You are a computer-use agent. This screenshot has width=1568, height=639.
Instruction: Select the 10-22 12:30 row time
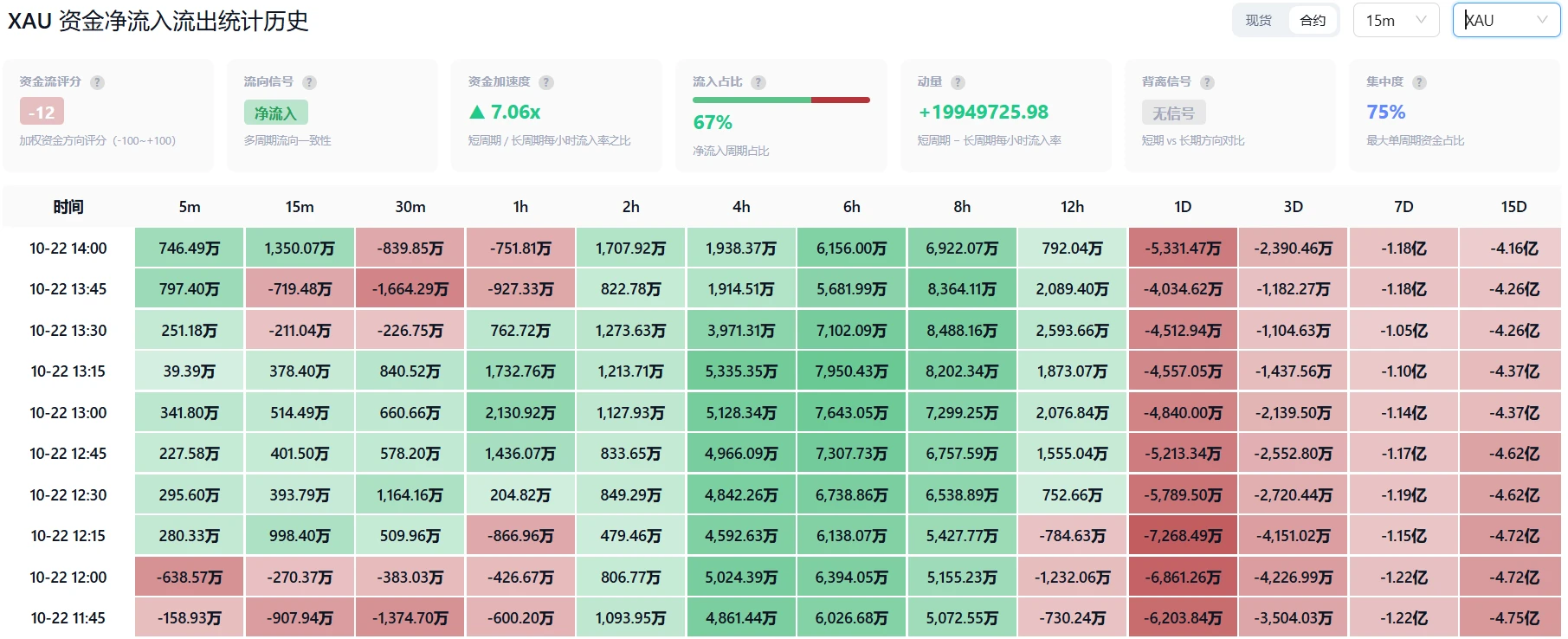point(68,495)
